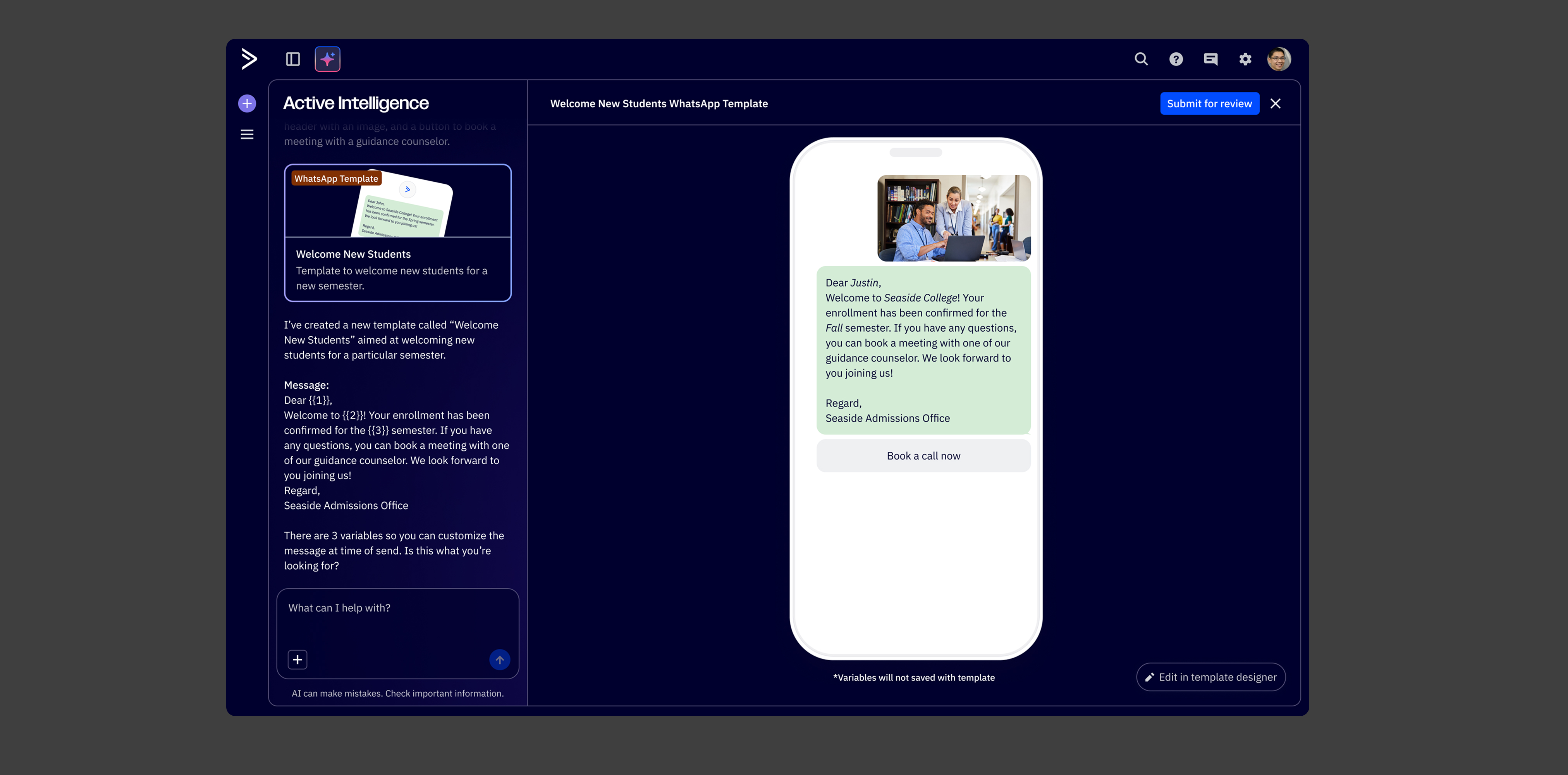Open the help question mark icon

tap(1176, 59)
